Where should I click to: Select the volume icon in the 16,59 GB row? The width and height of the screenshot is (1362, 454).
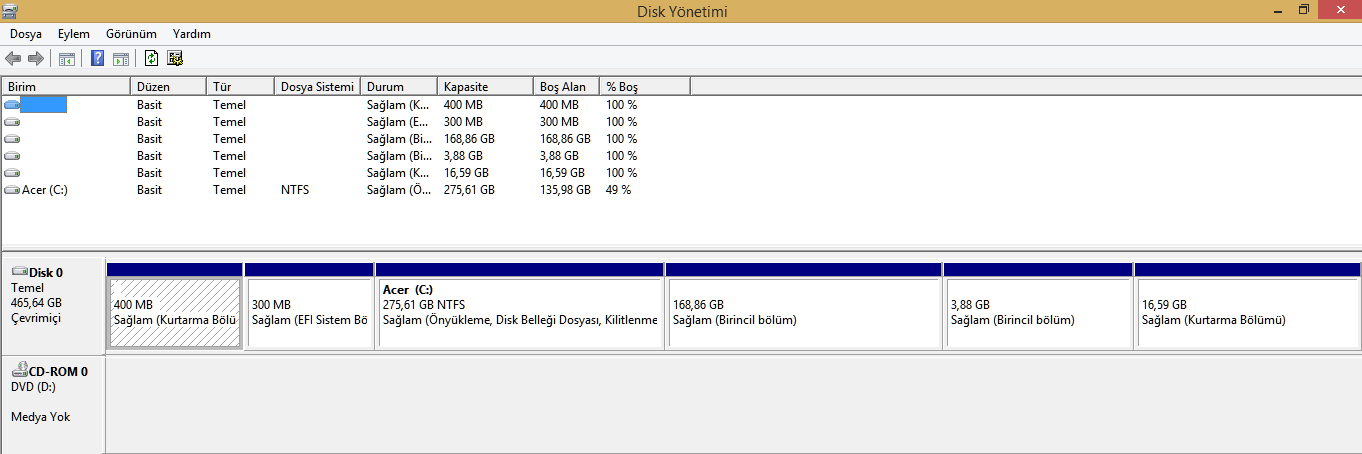click(12, 173)
